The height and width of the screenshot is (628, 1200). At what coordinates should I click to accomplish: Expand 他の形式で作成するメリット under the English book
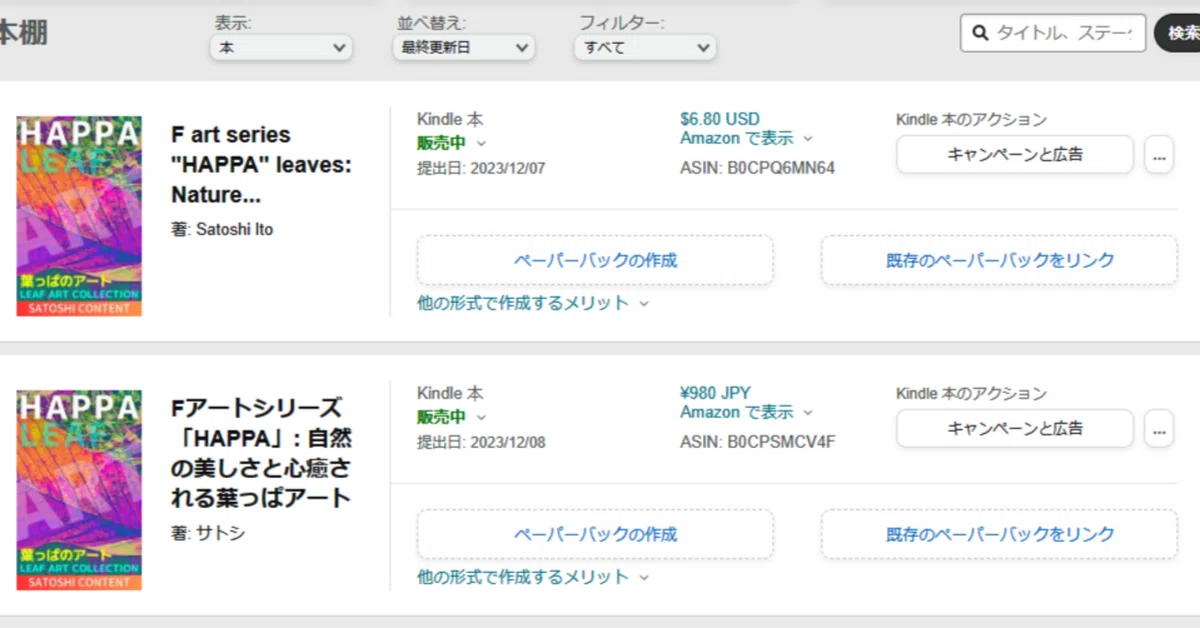pos(533,303)
